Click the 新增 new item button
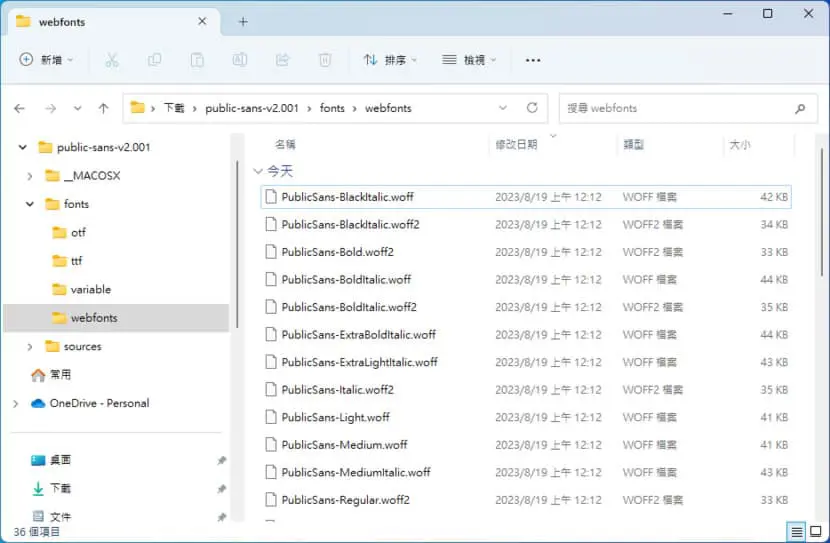The image size is (830, 543). pyautogui.click(x=46, y=60)
